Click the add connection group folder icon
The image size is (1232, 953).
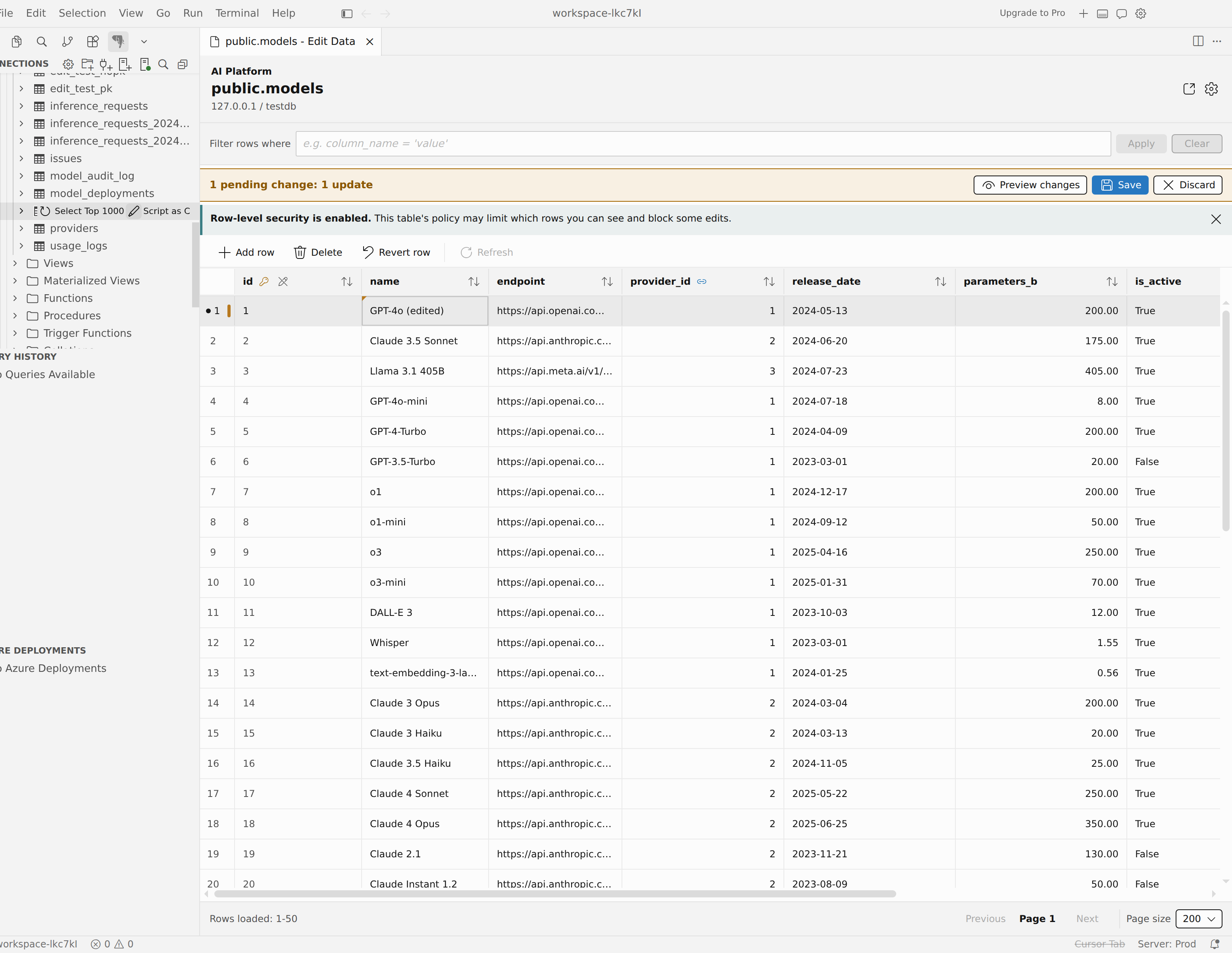tap(87, 64)
